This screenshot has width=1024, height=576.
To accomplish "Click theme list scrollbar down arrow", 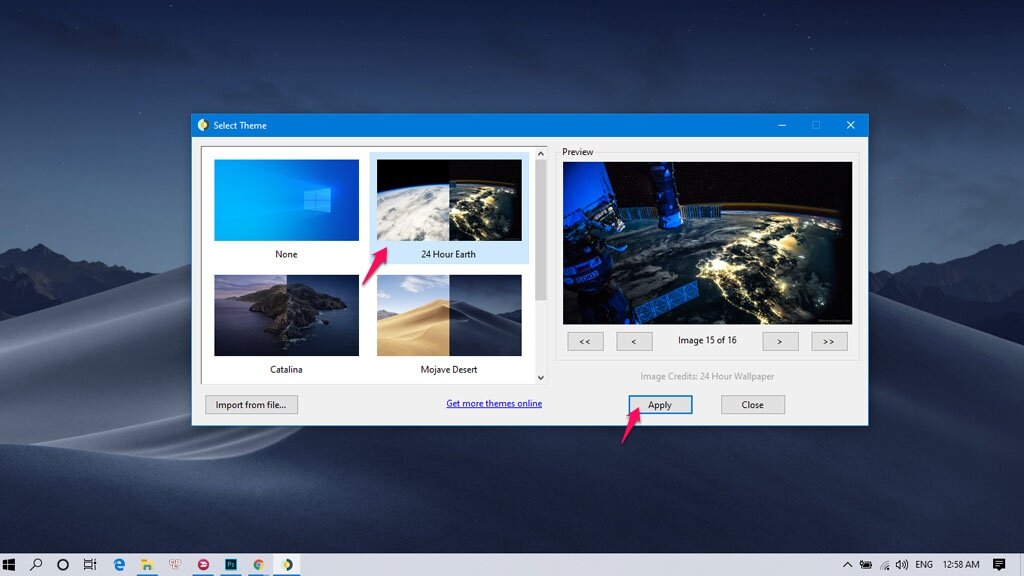I will click(541, 377).
